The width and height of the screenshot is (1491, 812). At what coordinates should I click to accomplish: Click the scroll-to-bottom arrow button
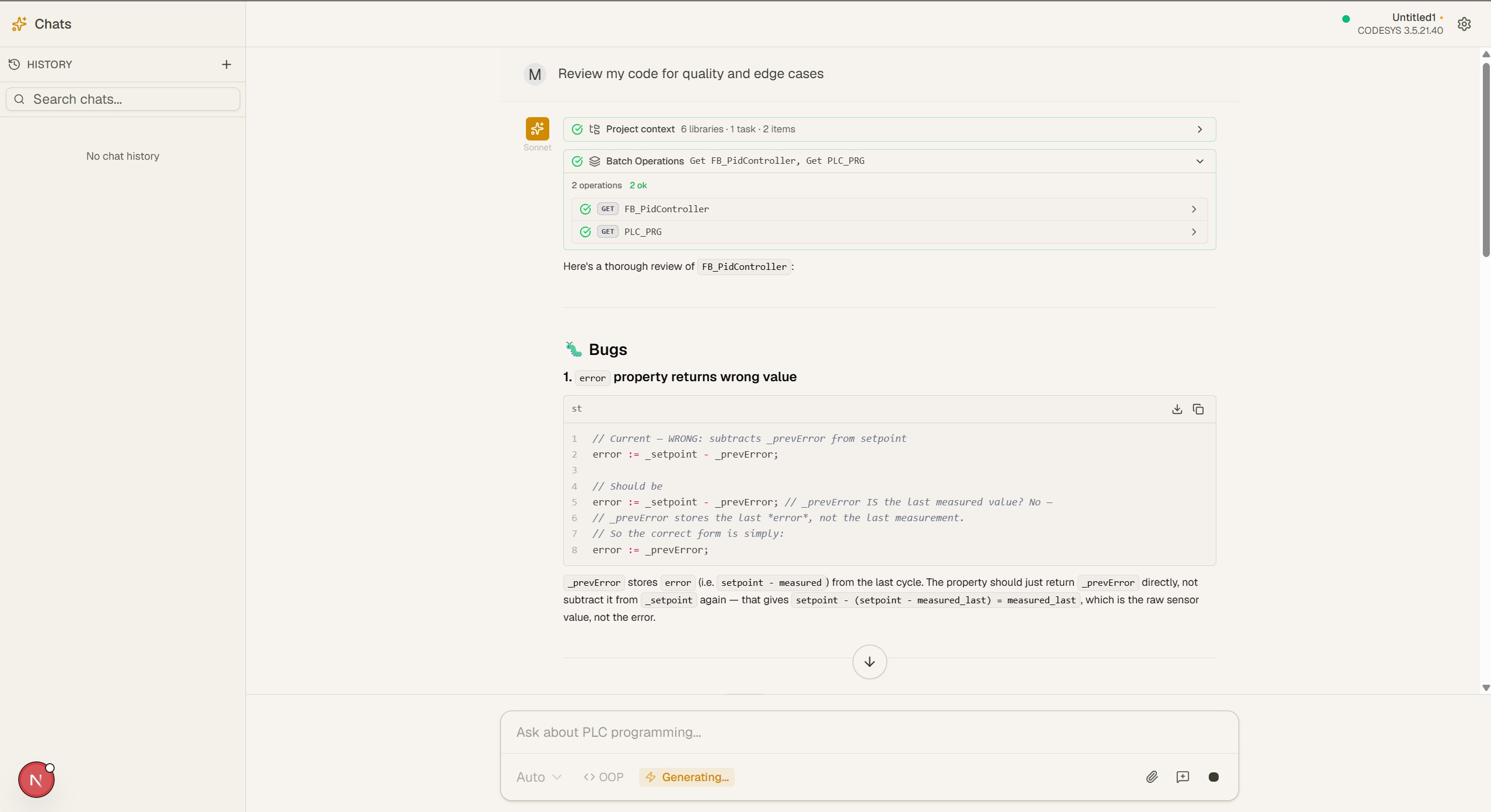point(869,662)
